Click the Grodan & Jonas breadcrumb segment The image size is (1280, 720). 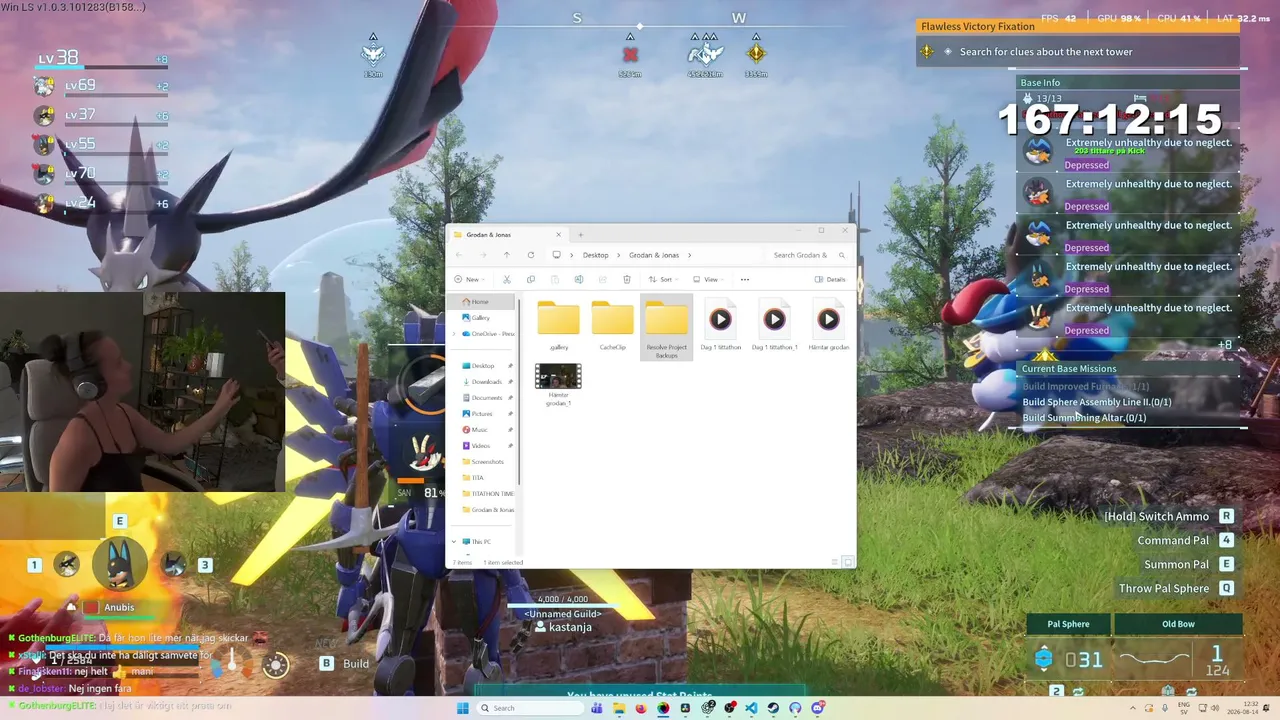coord(654,255)
